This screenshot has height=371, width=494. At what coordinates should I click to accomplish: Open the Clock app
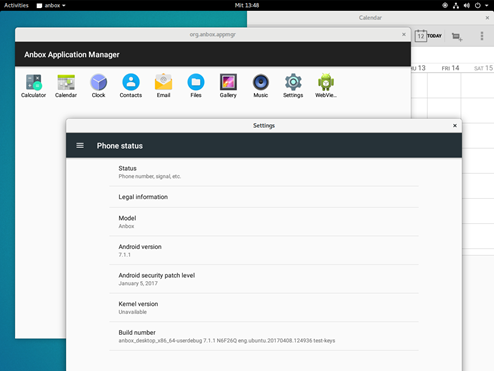click(x=98, y=86)
